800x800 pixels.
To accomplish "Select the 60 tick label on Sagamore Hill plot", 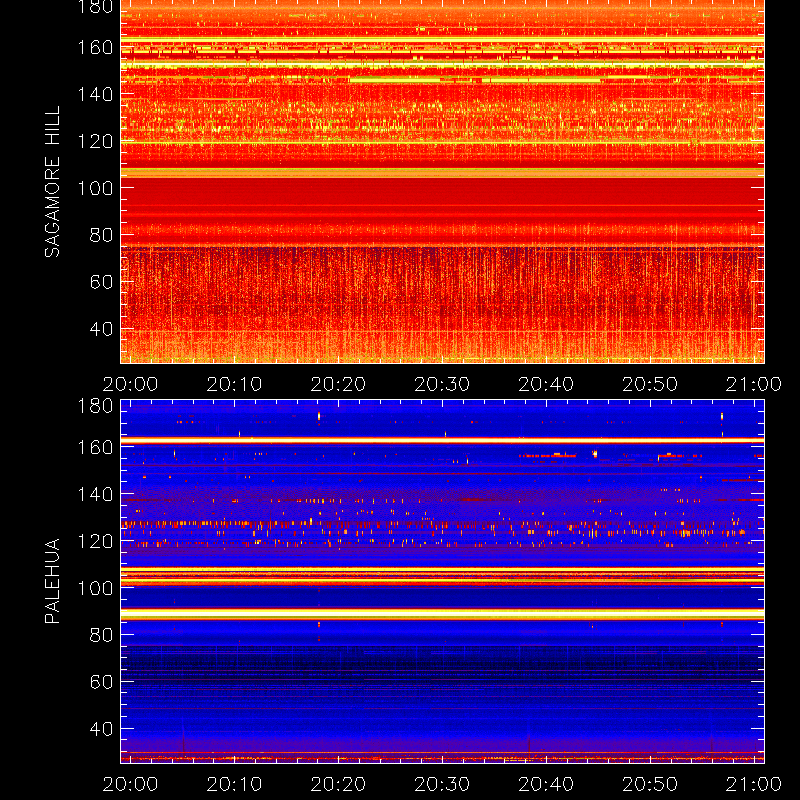I will tap(101, 282).
